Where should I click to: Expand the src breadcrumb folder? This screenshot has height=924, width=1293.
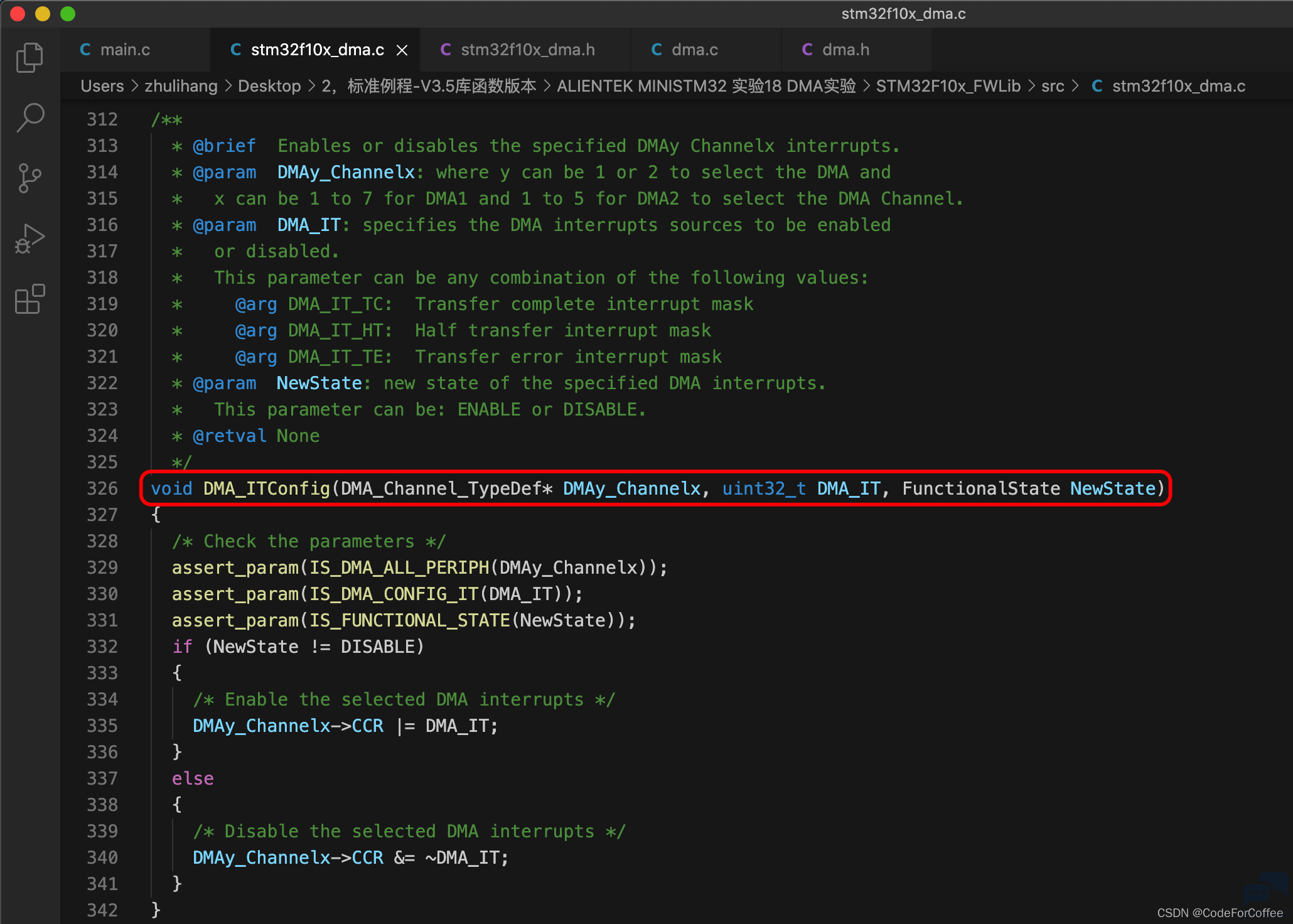(x=1053, y=86)
